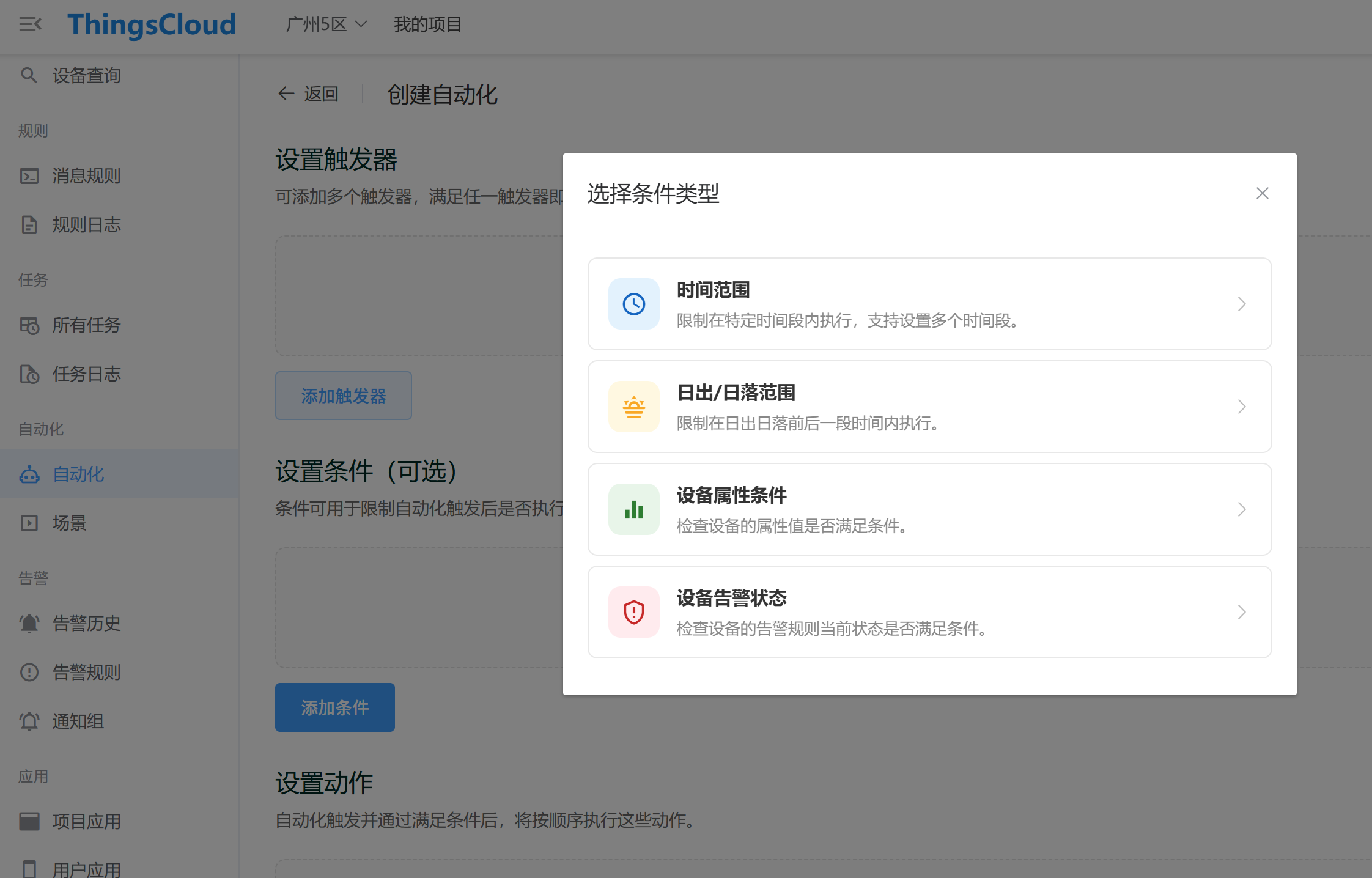Go back using the 返回 link
Viewport: 1372px width, 878px height.
pyautogui.click(x=309, y=94)
